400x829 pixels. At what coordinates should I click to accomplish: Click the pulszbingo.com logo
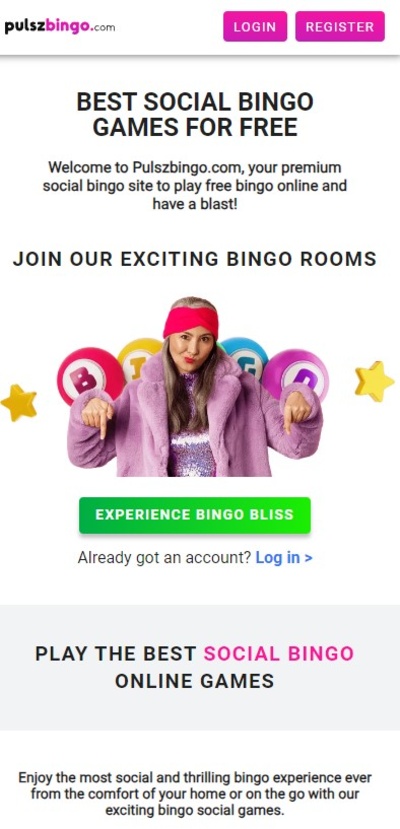60,26
